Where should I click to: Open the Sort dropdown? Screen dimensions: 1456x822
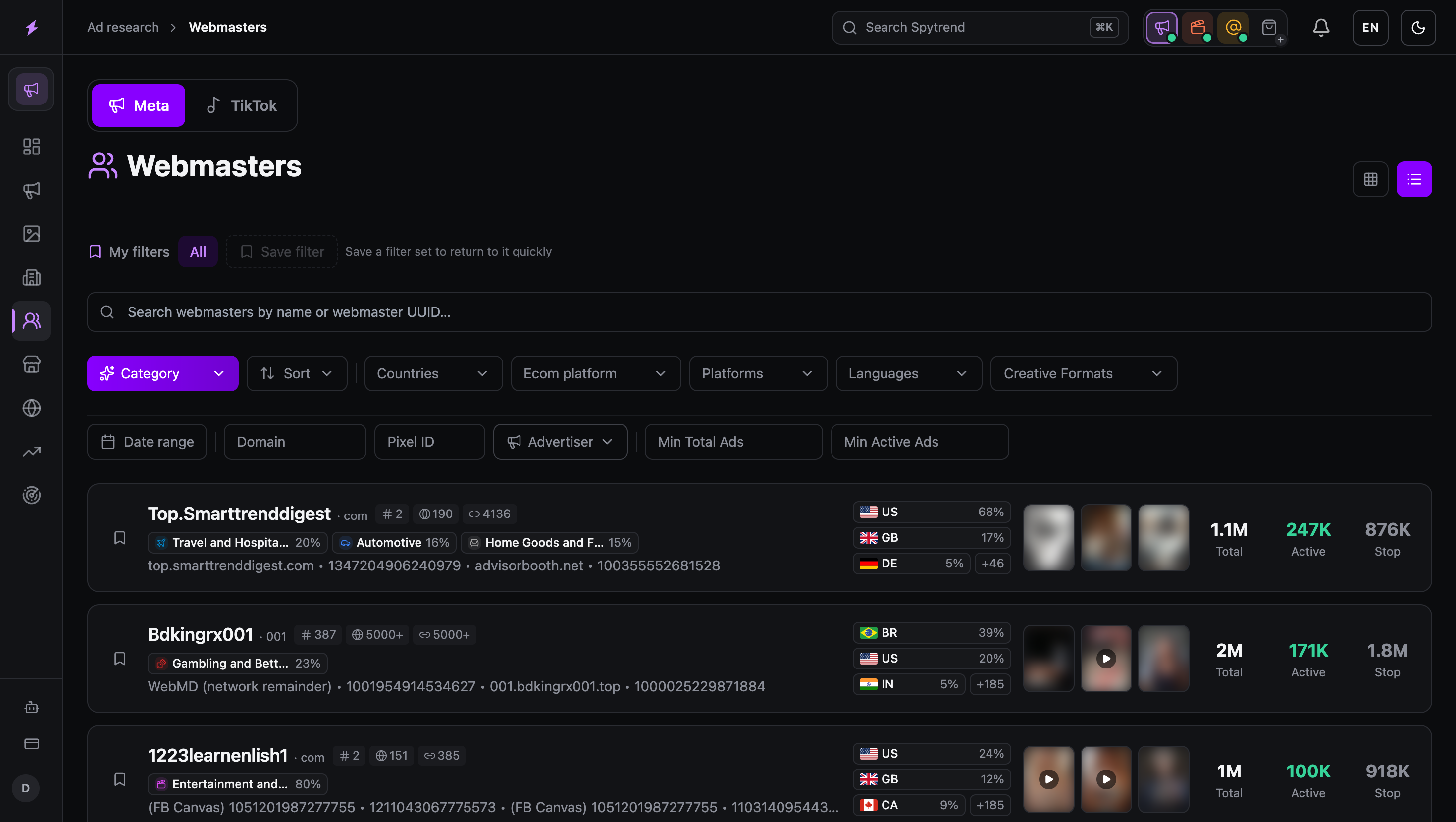(297, 373)
